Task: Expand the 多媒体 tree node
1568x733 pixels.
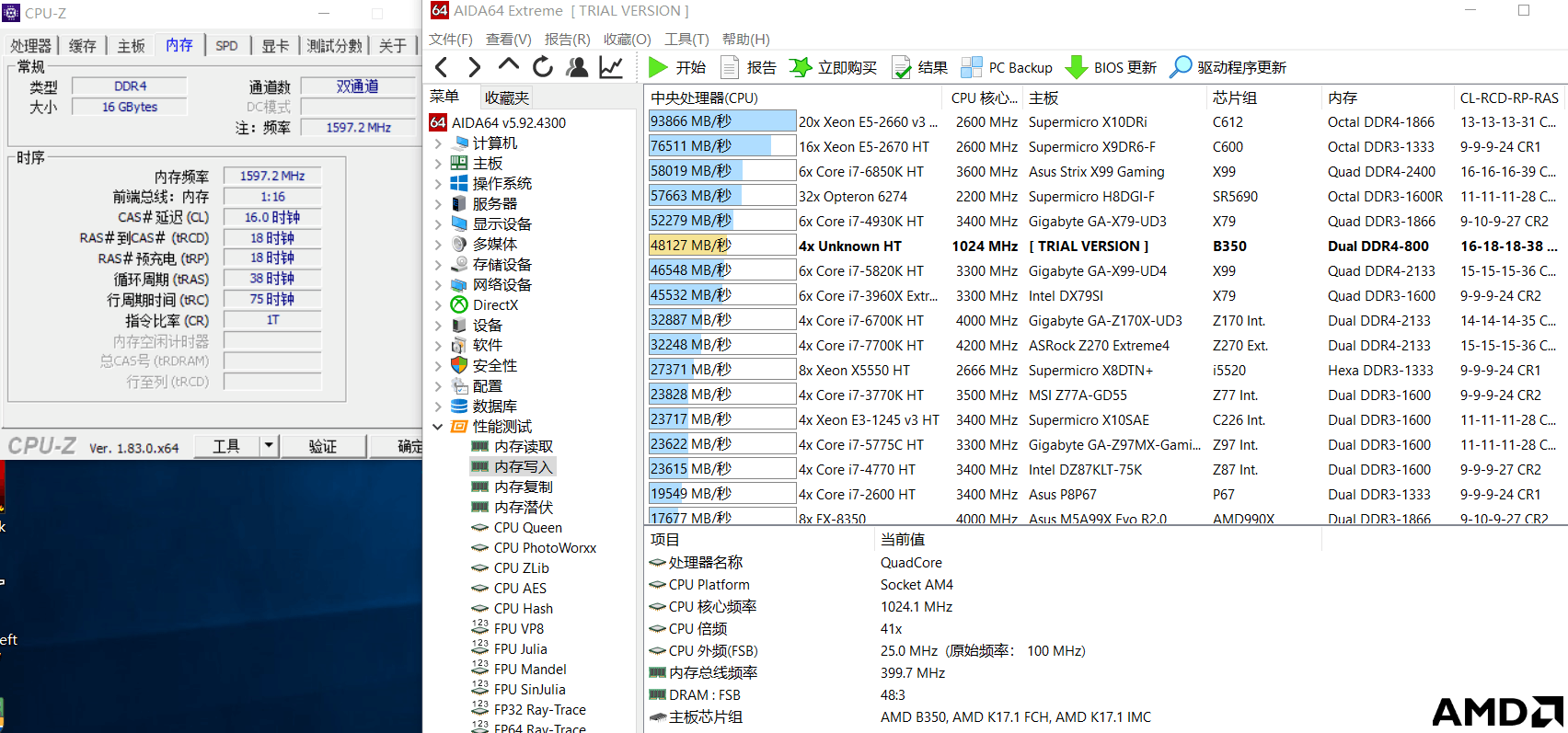Action: point(438,245)
